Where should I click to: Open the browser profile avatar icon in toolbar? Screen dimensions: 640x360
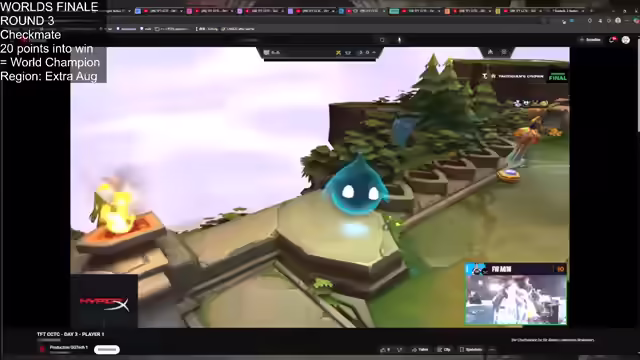[618, 20]
